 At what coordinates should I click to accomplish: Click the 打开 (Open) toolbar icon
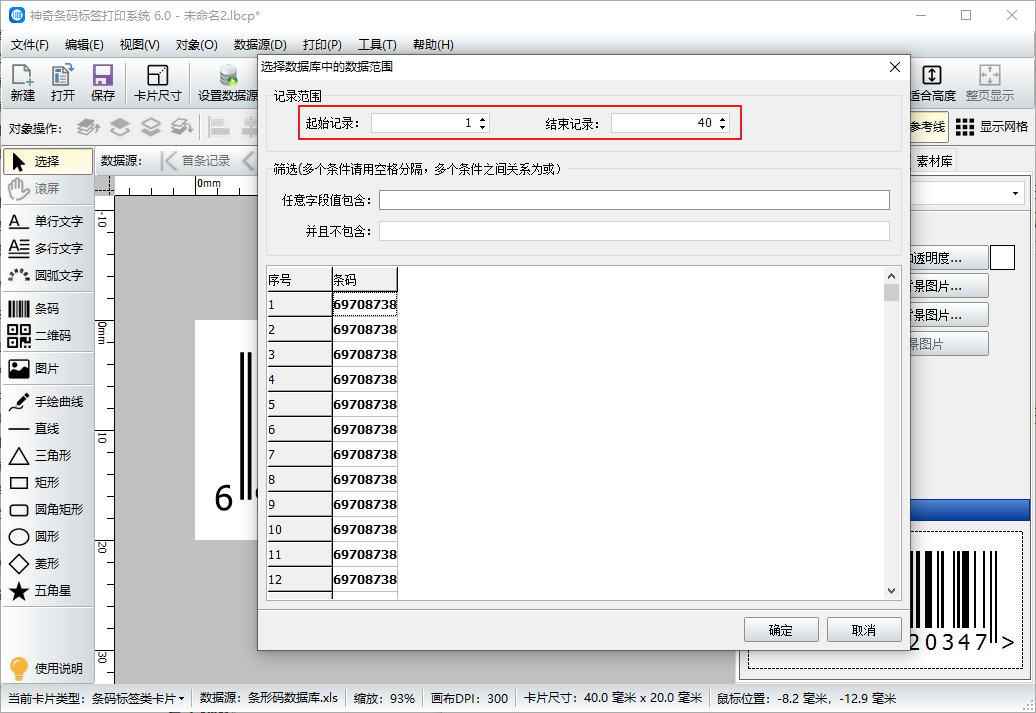click(x=63, y=83)
